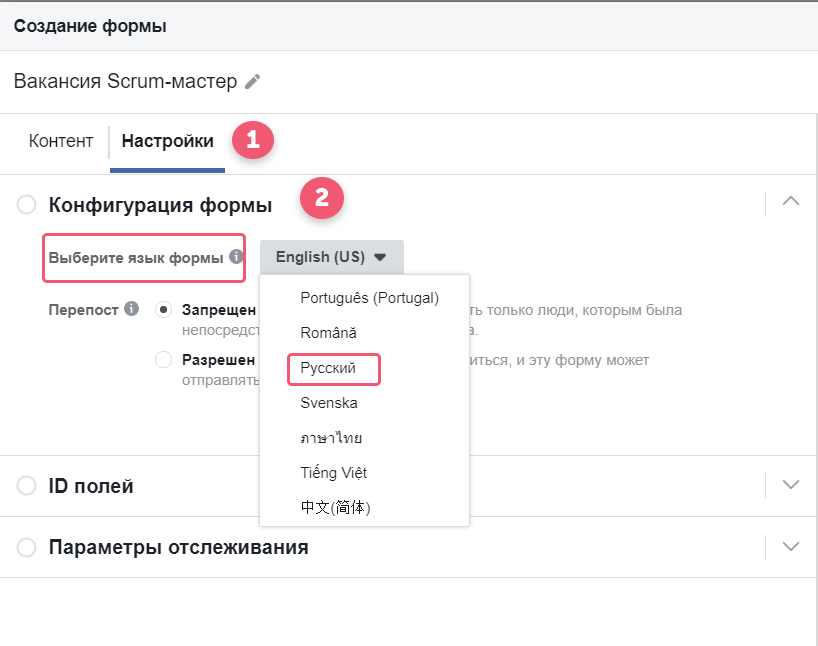Switch to the "Контент" tab
The width and height of the screenshot is (818, 646).
60,141
